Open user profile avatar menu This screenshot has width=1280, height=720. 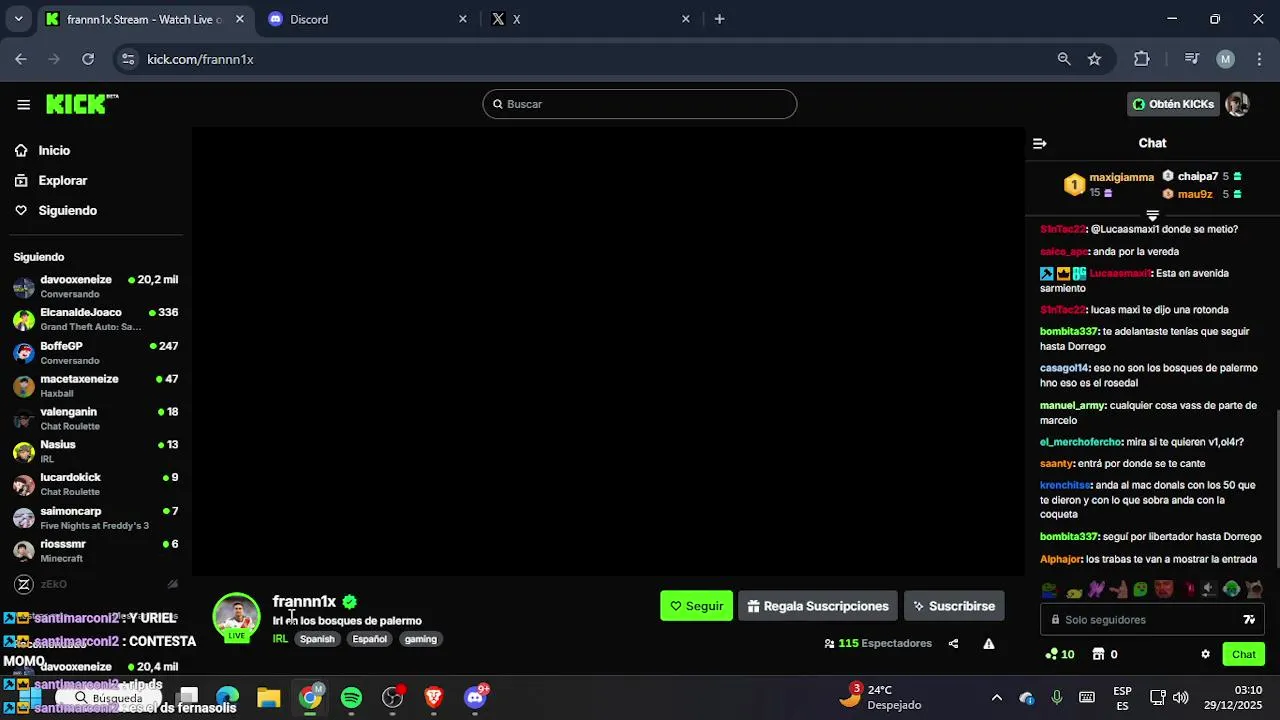pyautogui.click(x=1238, y=104)
